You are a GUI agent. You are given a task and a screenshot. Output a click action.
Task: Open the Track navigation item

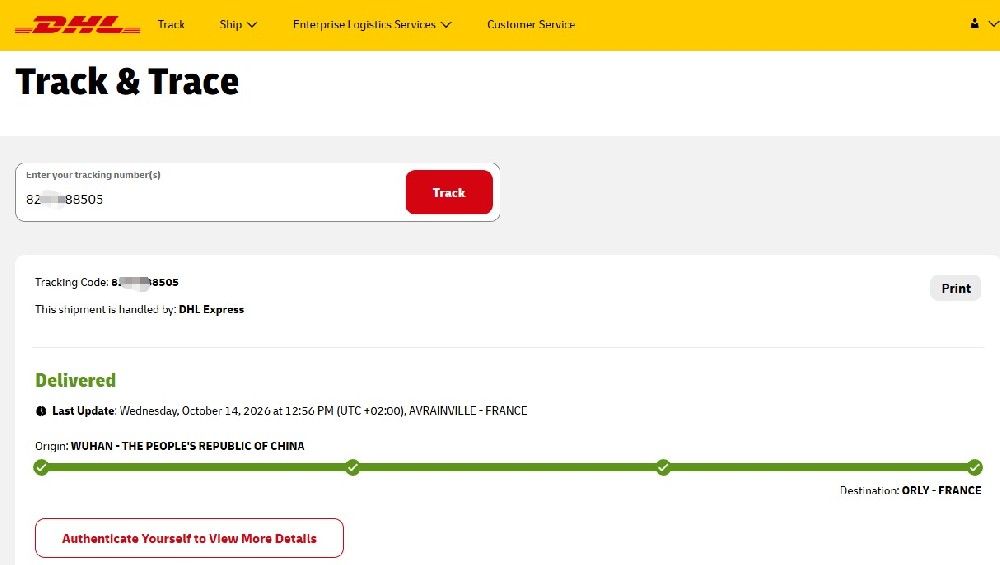click(x=171, y=24)
